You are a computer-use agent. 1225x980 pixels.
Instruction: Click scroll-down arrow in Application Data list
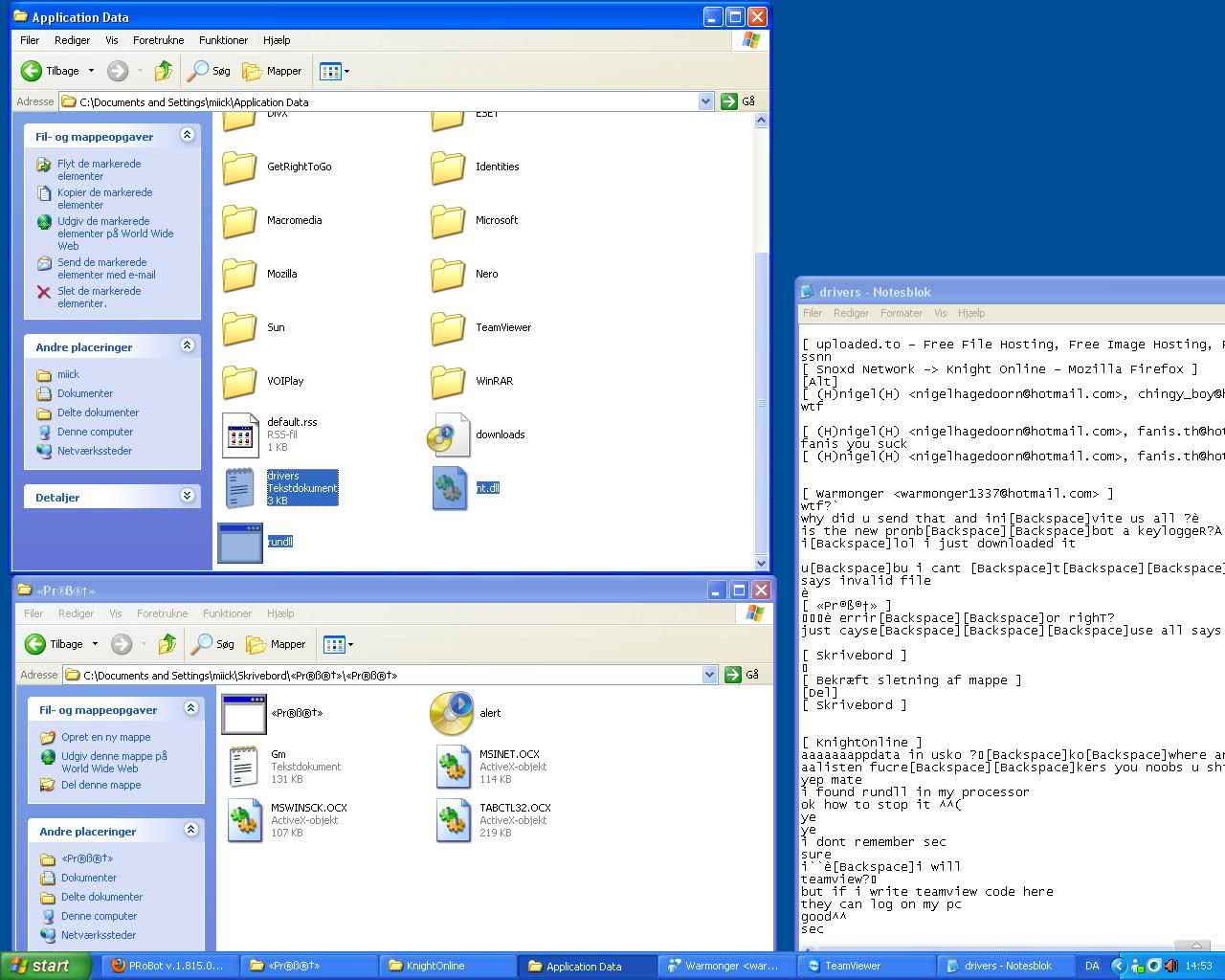762,562
